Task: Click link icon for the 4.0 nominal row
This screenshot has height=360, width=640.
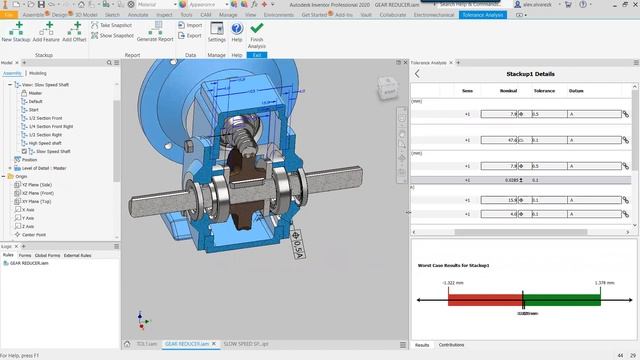Action: [x=625, y=214]
